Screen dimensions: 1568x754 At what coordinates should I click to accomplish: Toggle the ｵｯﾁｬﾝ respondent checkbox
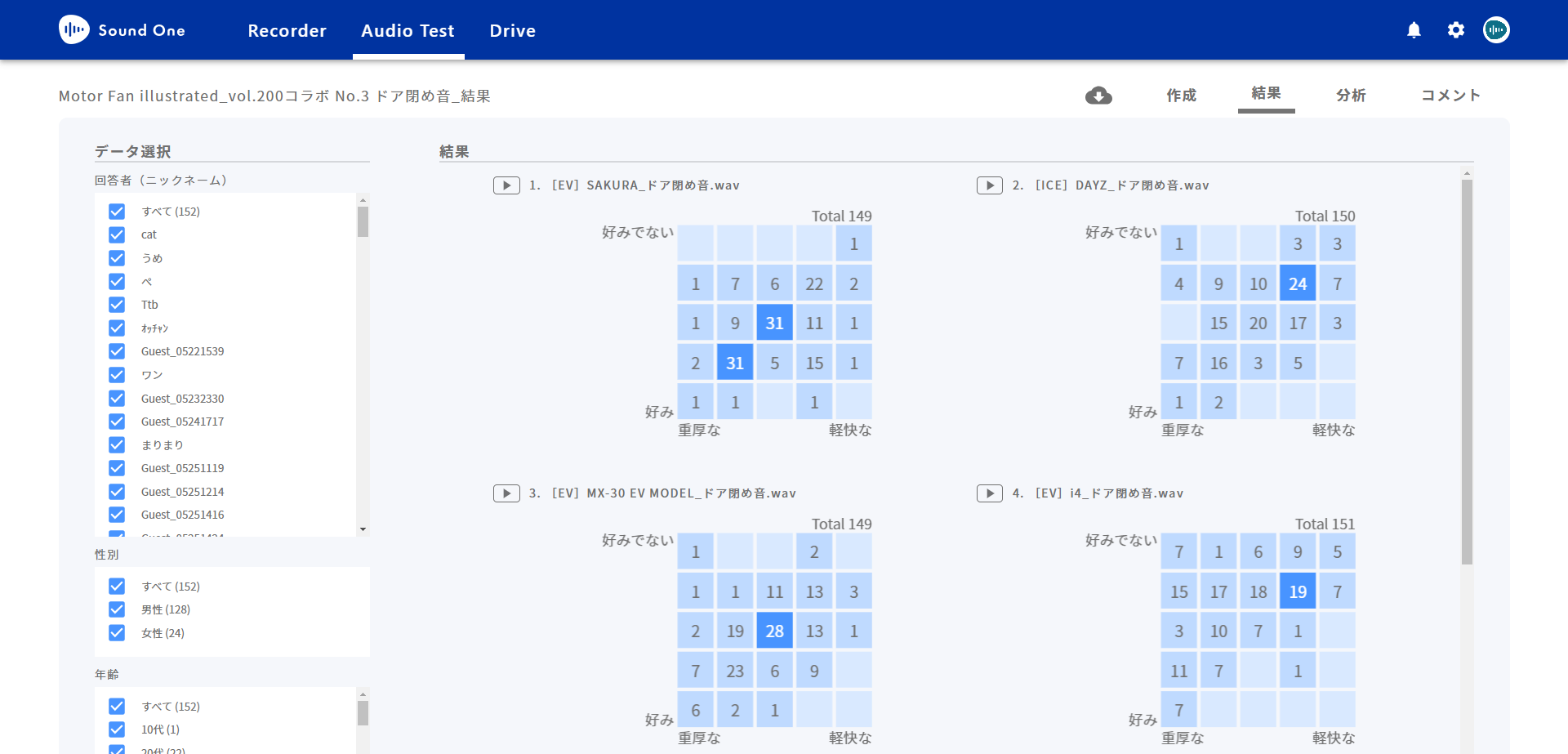click(x=117, y=328)
